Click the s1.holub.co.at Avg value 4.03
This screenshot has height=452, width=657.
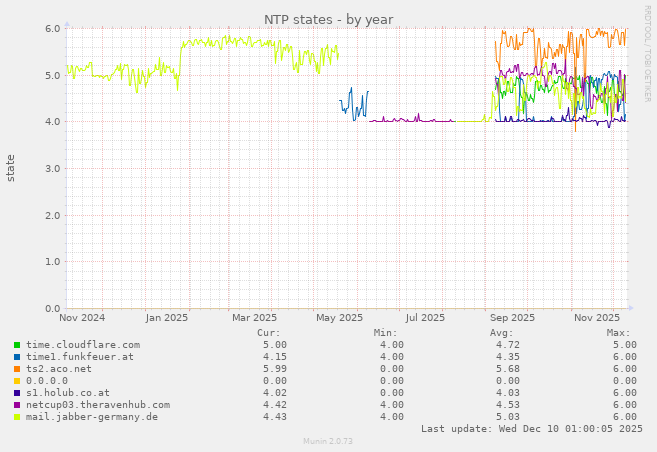(x=508, y=393)
